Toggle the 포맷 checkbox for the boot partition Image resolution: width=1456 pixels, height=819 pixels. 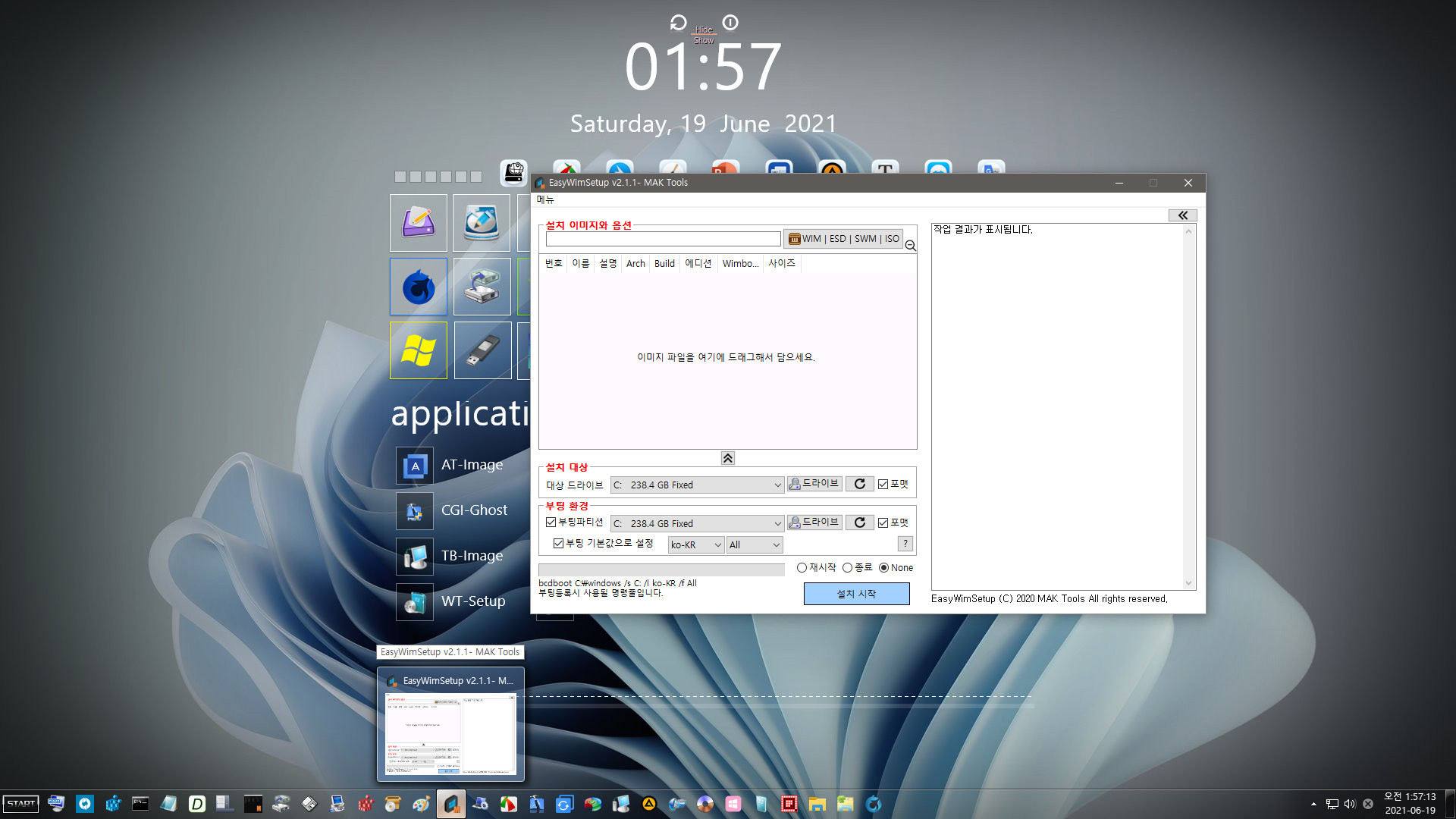(x=893, y=522)
